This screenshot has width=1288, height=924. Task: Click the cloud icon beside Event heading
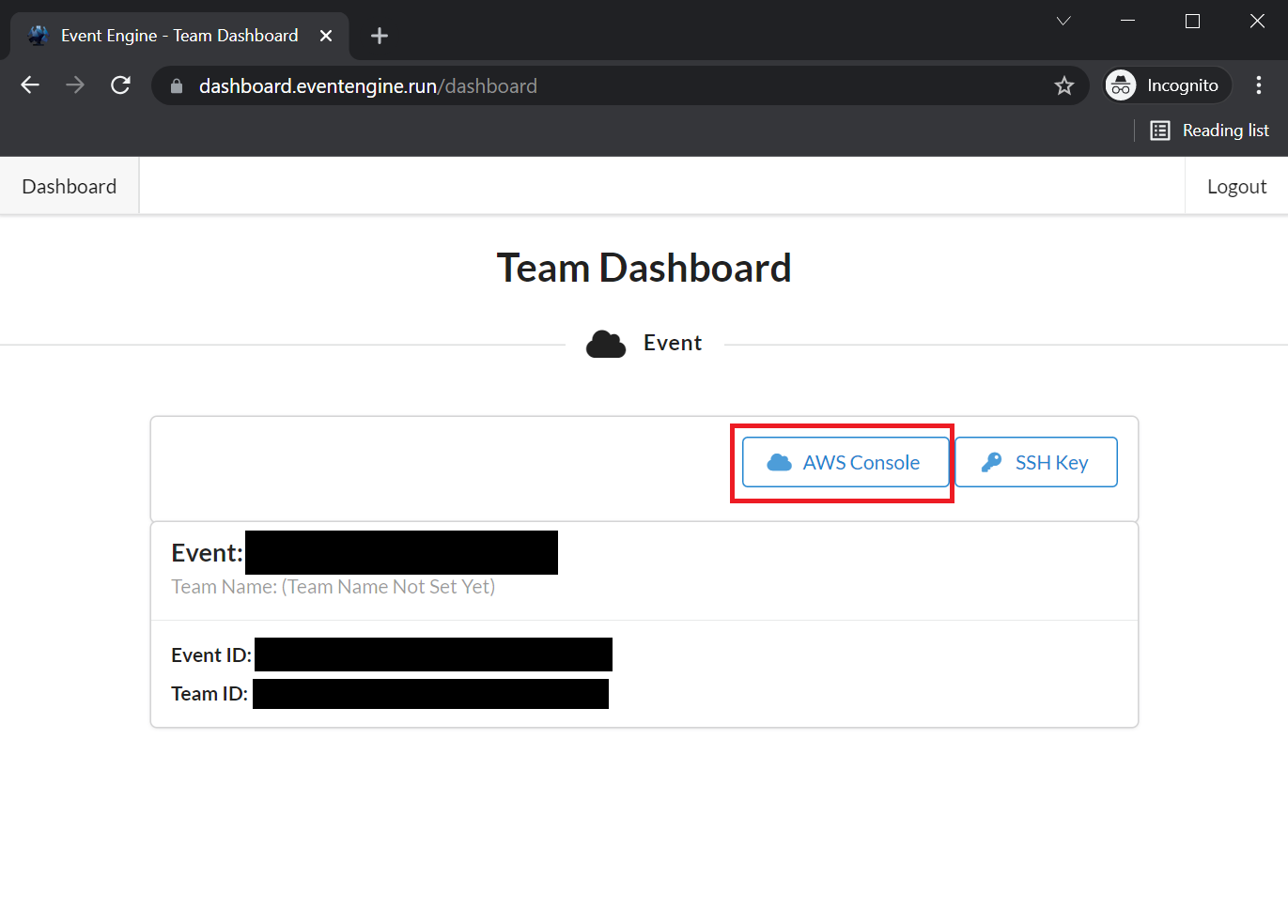pyautogui.click(x=606, y=345)
